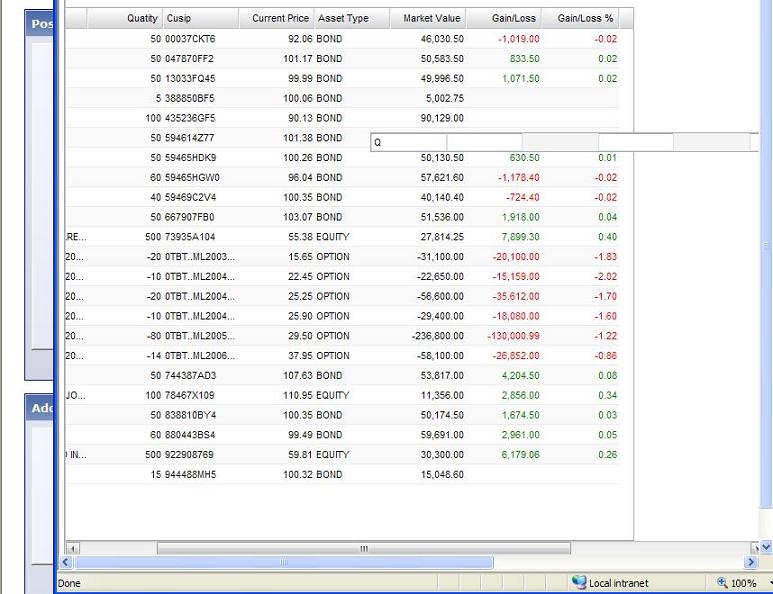Open the 100% zoom level dropdown arrow
Screen dimensions: 773x594
coord(767,583)
